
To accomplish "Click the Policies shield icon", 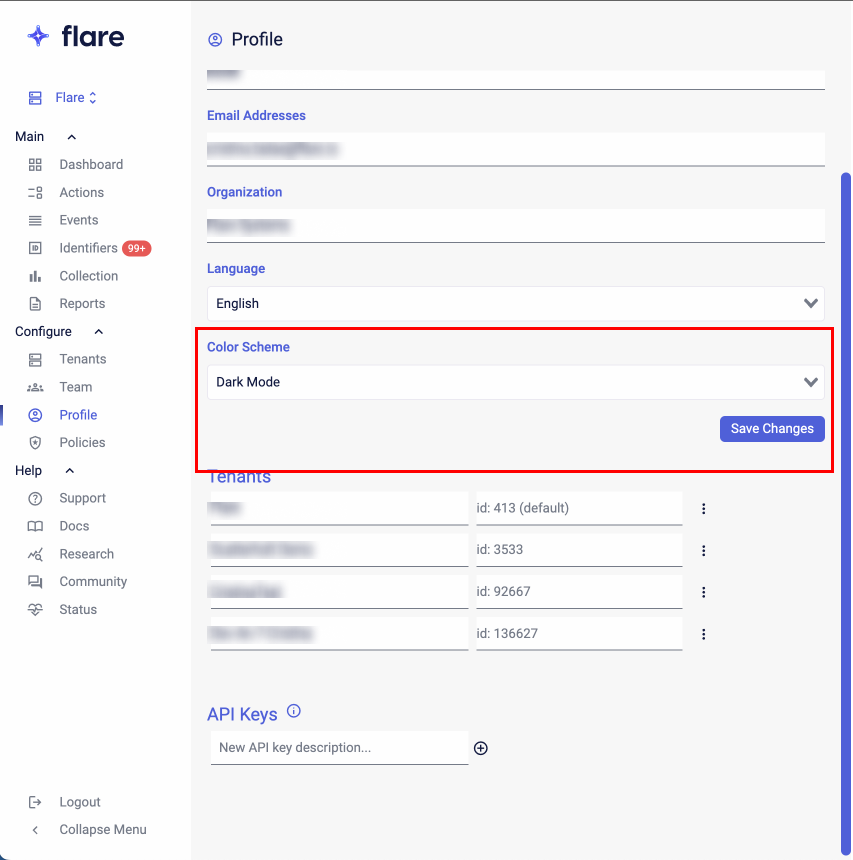I will 35,443.
